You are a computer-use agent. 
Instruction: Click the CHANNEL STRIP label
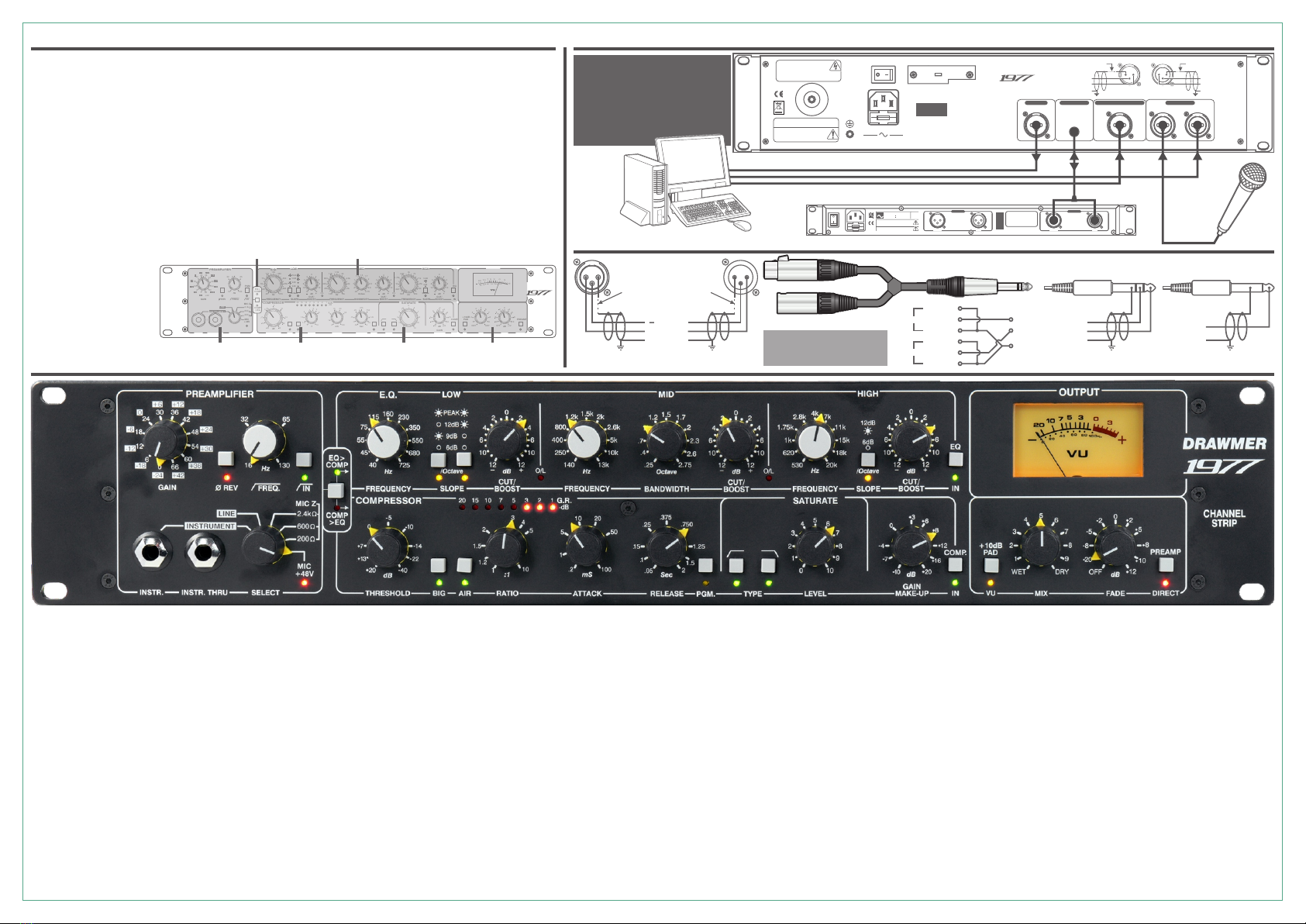coord(1224,519)
